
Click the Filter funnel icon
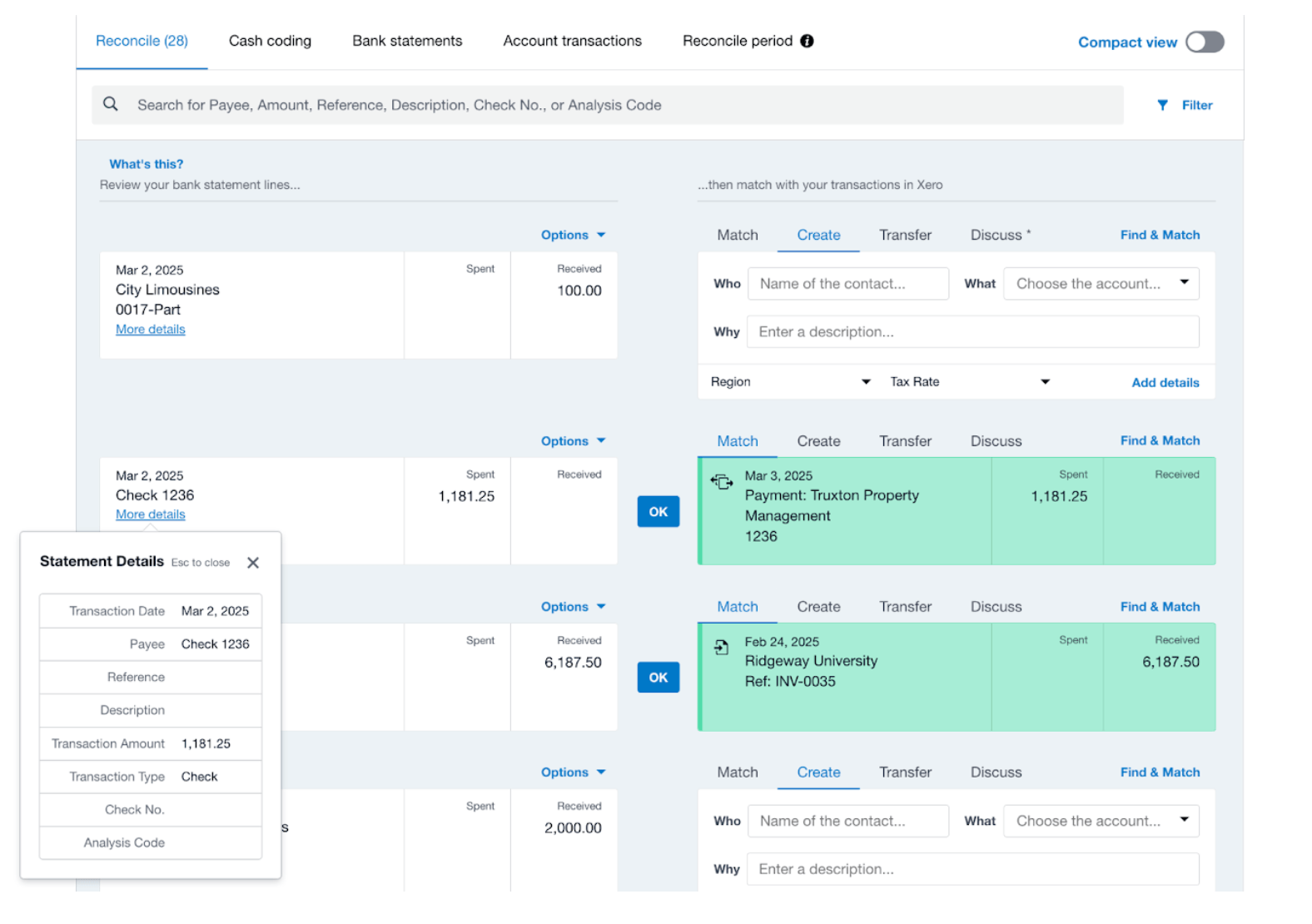(x=1162, y=105)
